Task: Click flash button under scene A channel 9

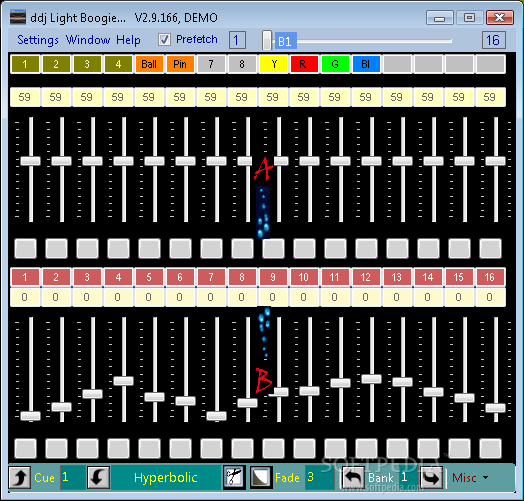Action: [273, 248]
